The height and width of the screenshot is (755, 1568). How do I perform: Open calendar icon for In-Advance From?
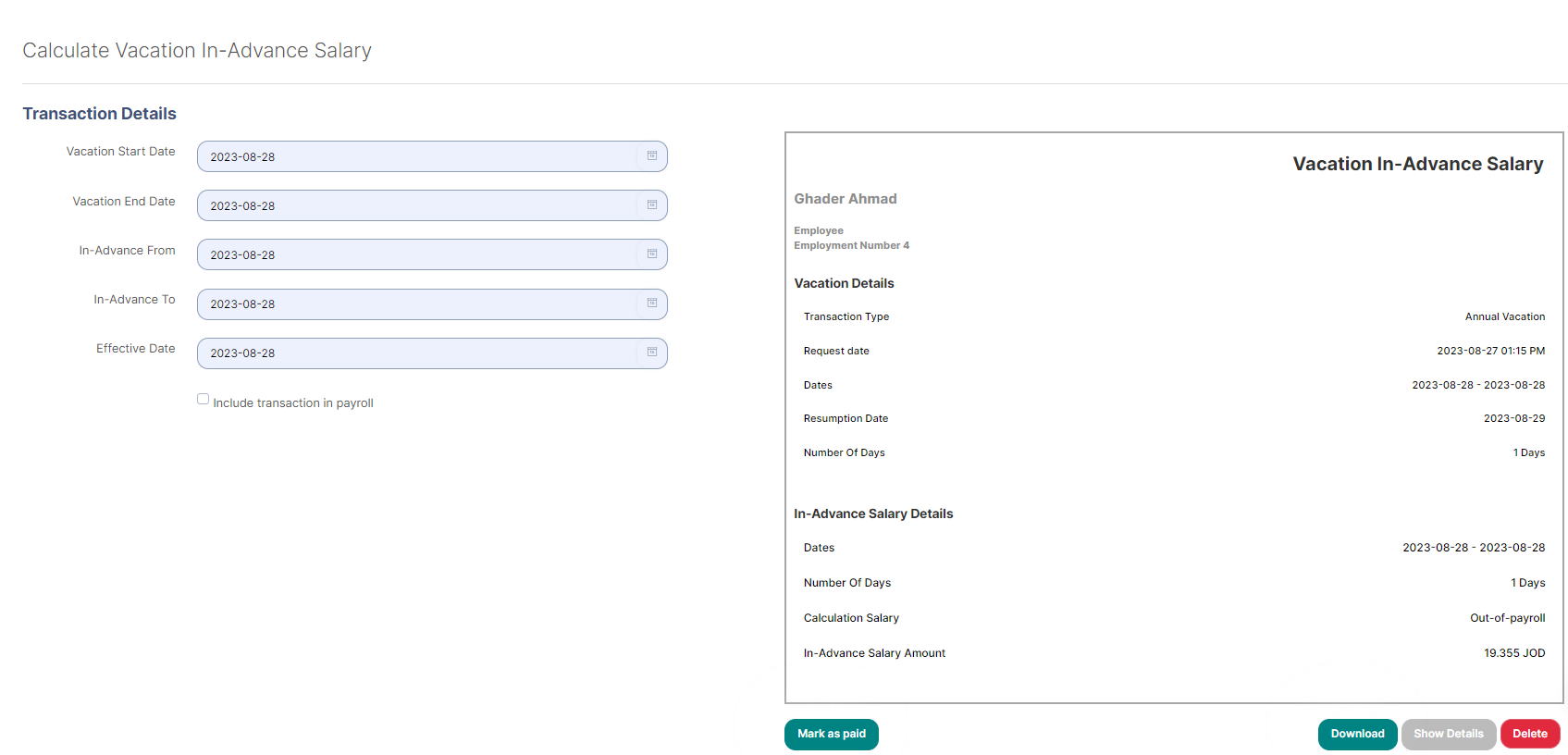pyautogui.click(x=652, y=254)
